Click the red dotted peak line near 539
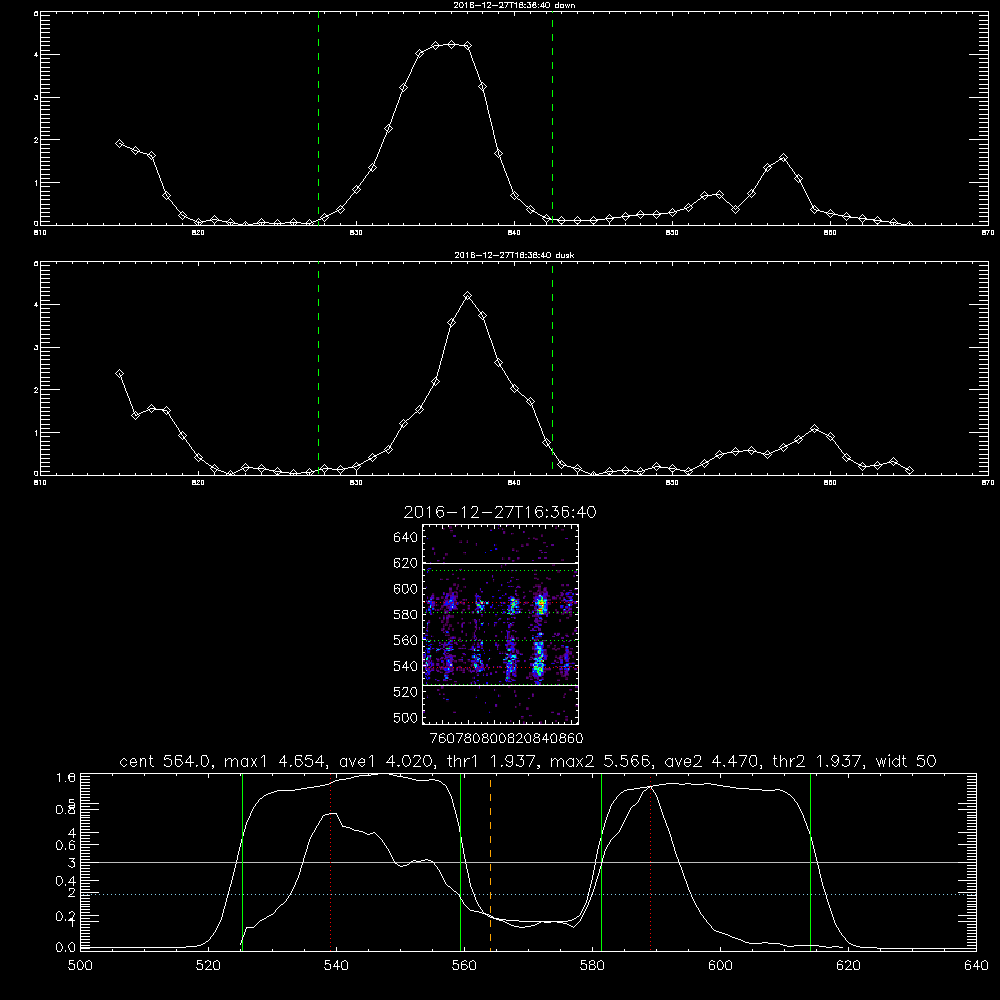The width and height of the screenshot is (1000, 1000). click(x=330, y=861)
